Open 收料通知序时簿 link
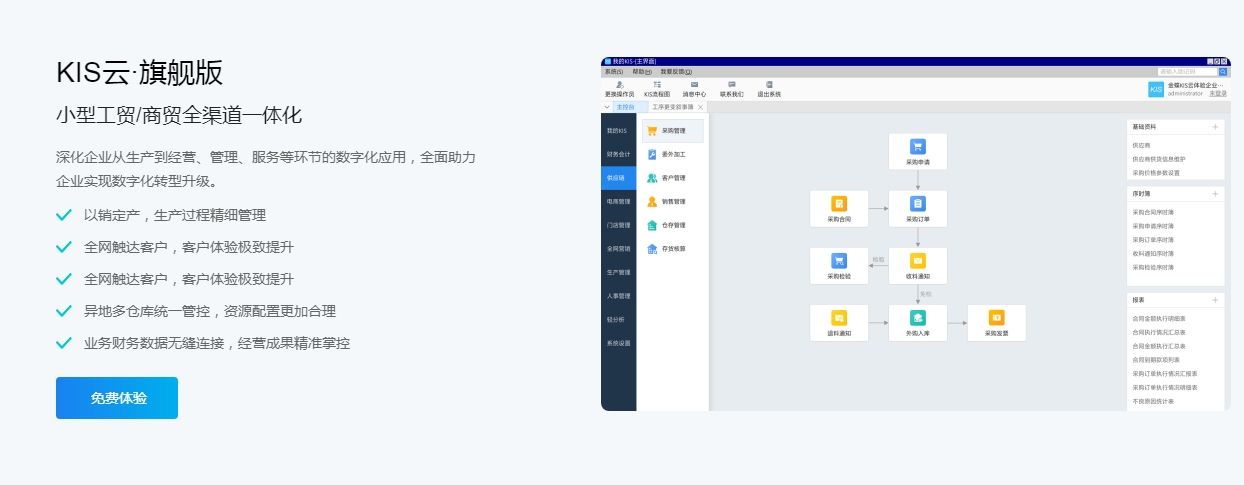This screenshot has height=485, width=1244. tap(1153, 253)
